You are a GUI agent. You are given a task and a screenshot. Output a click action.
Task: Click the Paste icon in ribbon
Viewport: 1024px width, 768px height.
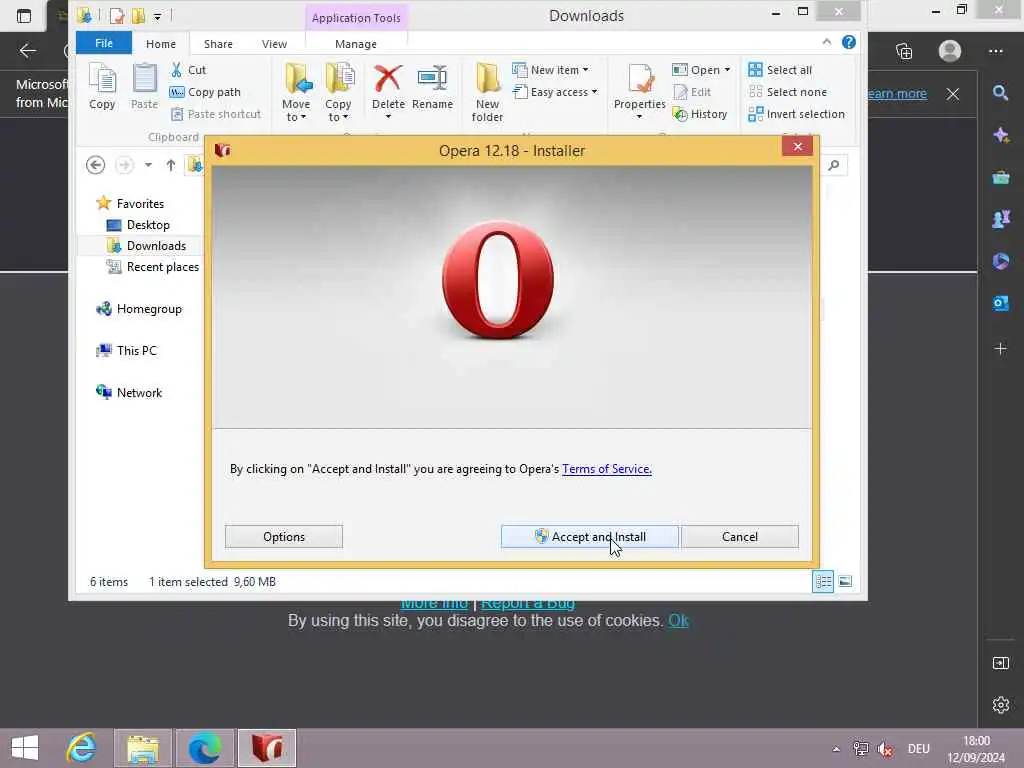[144, 86]
